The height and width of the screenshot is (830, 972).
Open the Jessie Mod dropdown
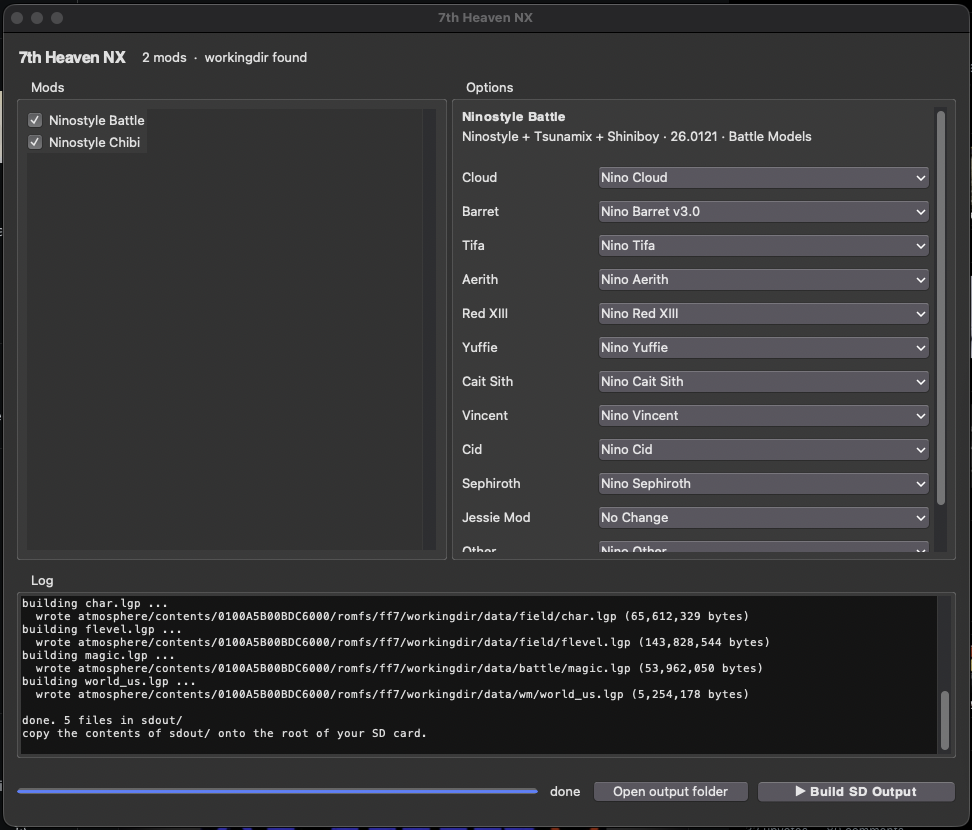point(763,518)
